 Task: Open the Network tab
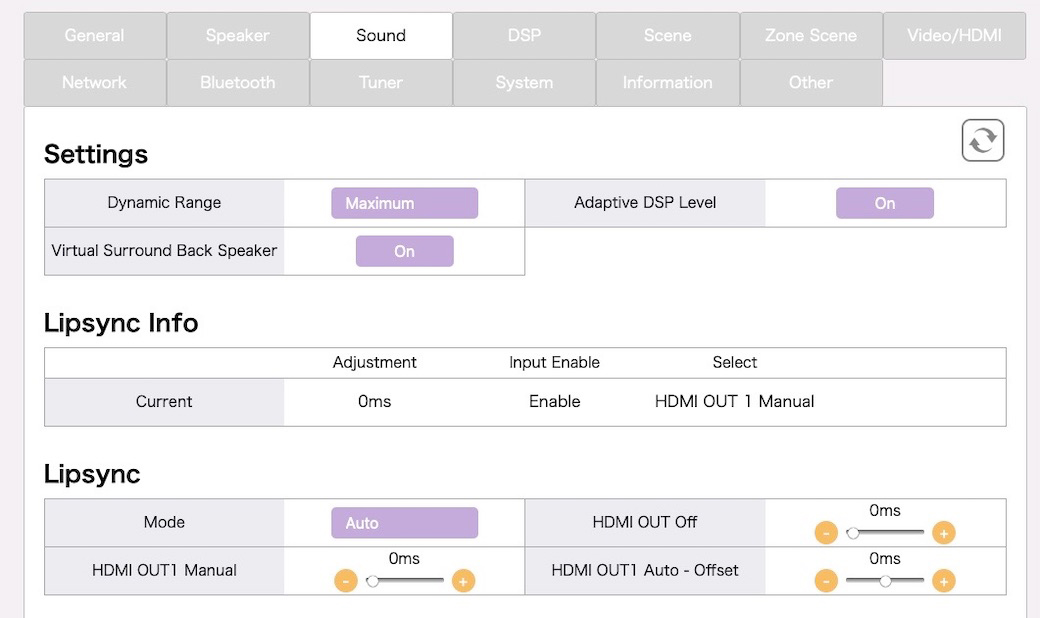[x=94, y=82]
